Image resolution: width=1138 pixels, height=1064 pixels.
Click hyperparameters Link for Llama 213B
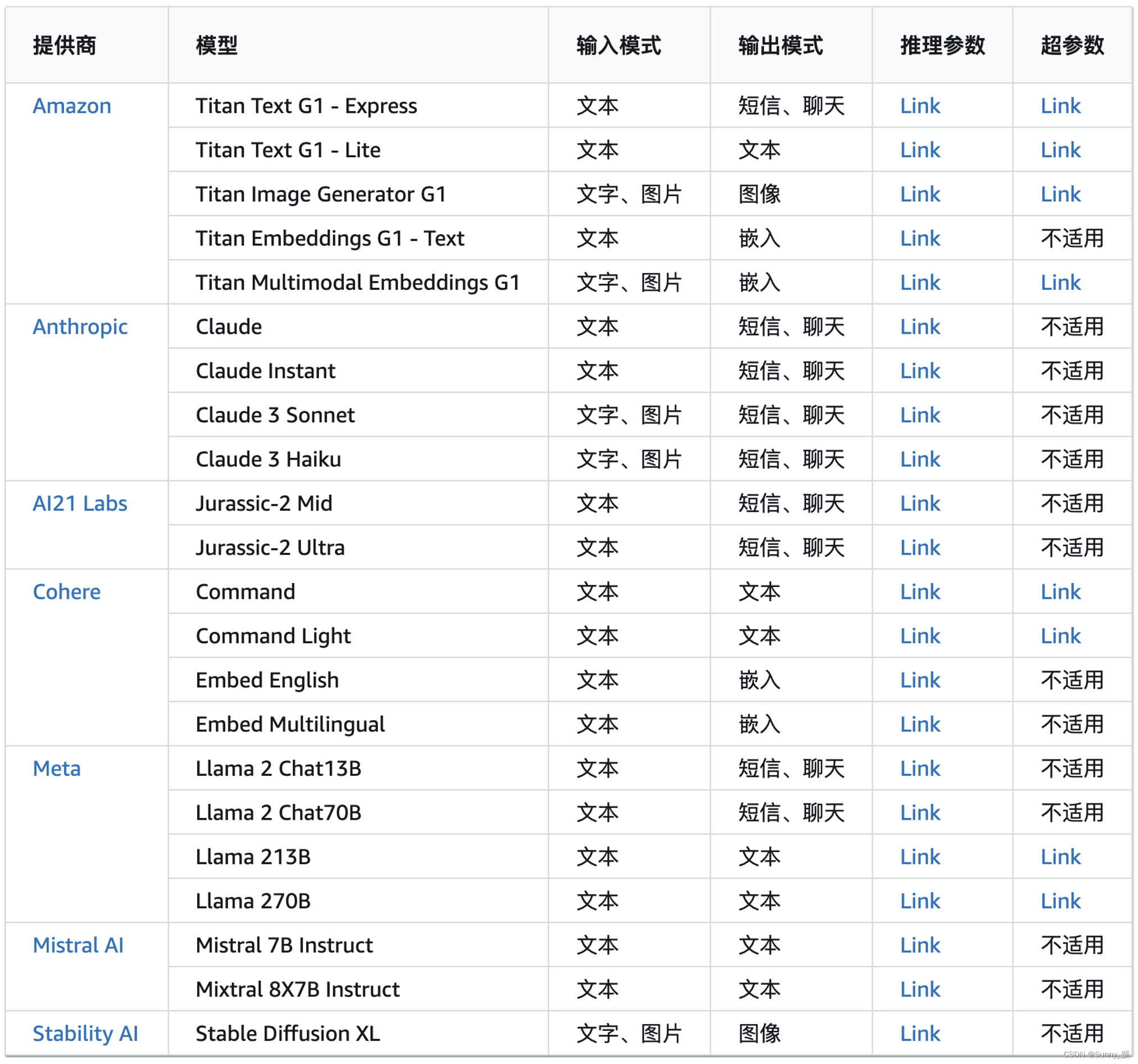click(x=1060, y=857)
